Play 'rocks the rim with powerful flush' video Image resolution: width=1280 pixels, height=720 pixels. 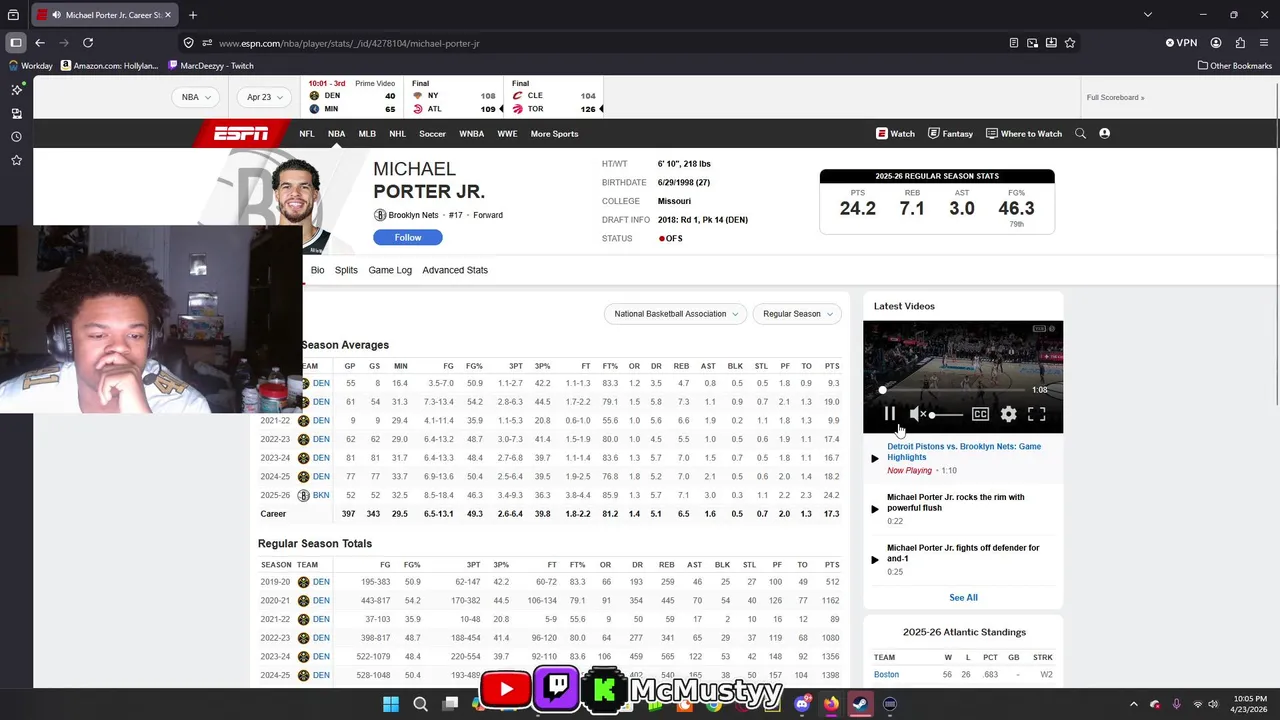click(x=955, y=502)
